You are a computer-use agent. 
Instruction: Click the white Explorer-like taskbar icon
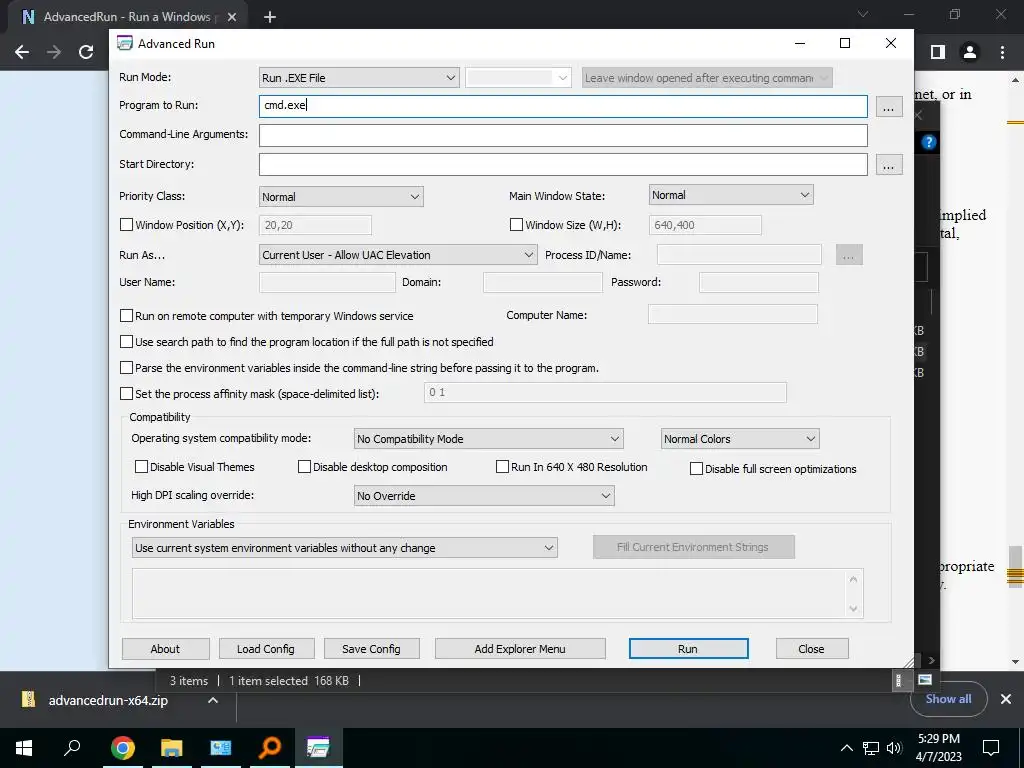click(220, 748)
